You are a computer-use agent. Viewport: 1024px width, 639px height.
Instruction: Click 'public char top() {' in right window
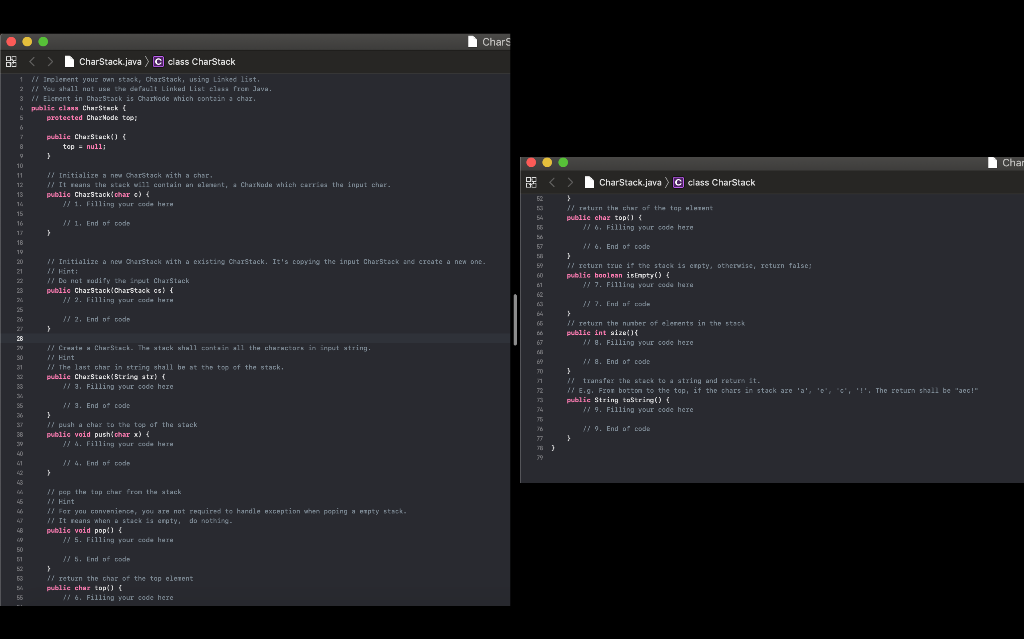point(604,218)
